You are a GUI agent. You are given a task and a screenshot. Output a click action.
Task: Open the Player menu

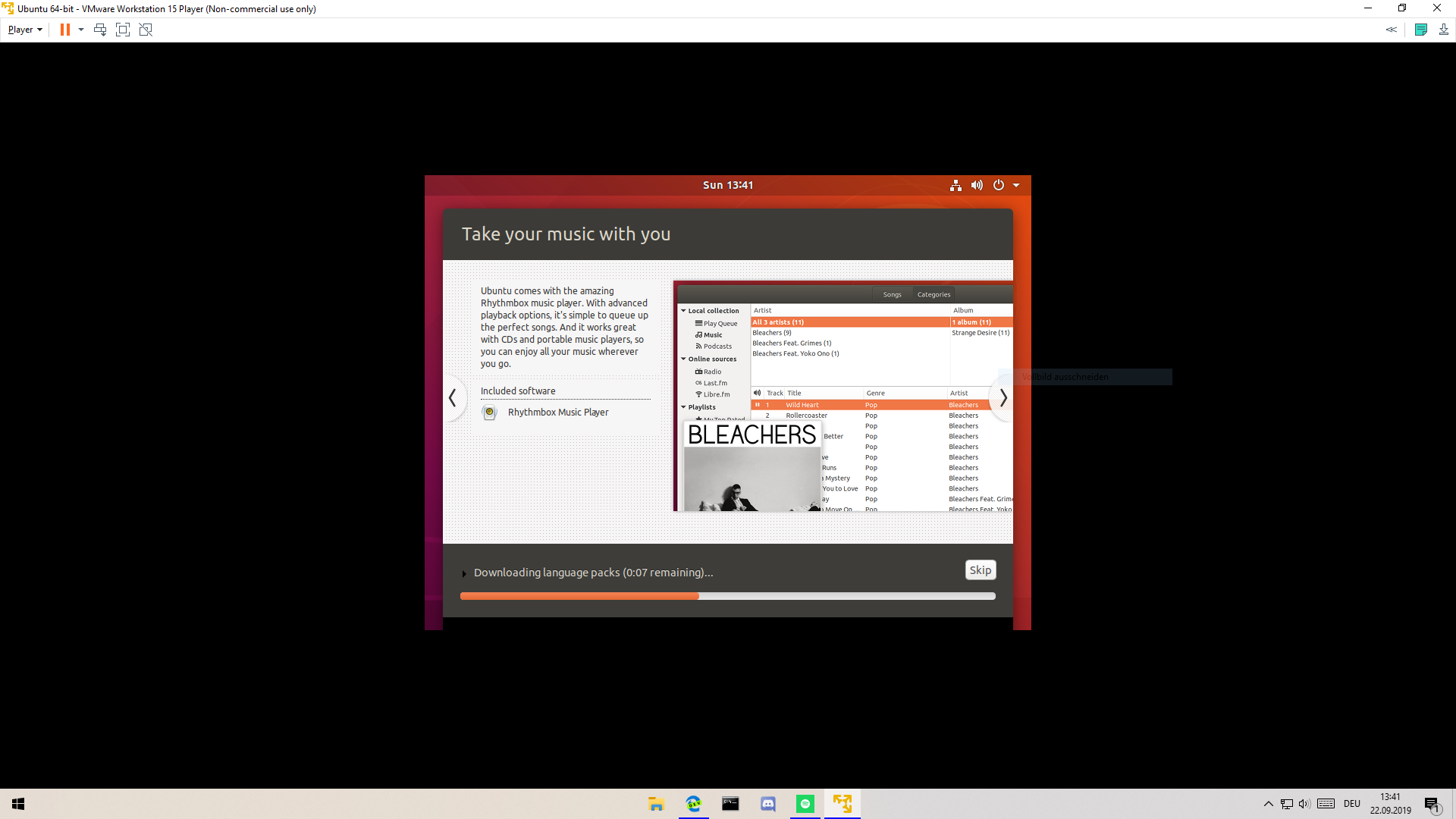(25, 30)
